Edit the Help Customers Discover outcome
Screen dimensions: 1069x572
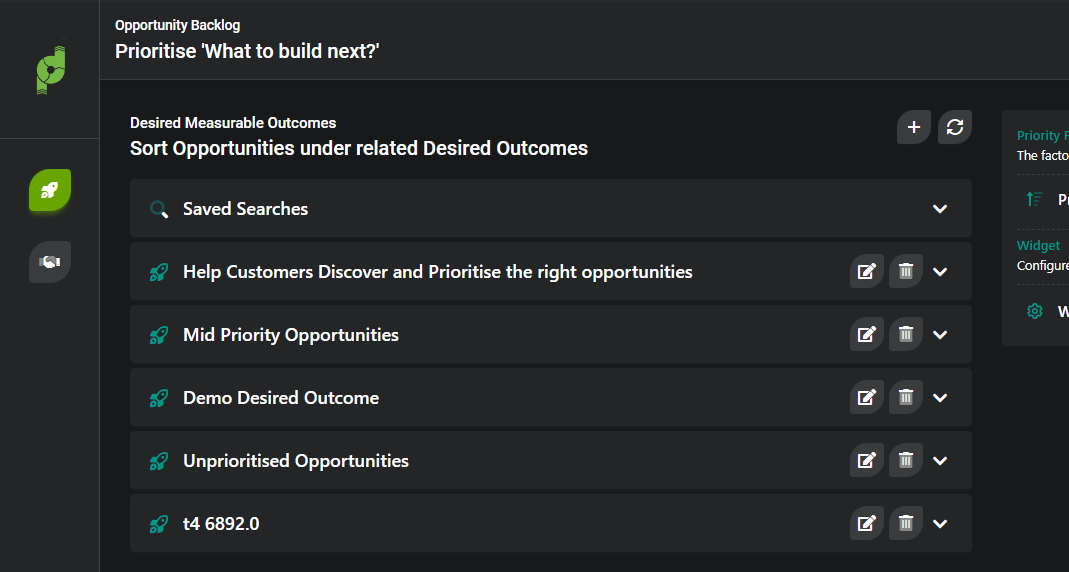click(x=867, y=271)
